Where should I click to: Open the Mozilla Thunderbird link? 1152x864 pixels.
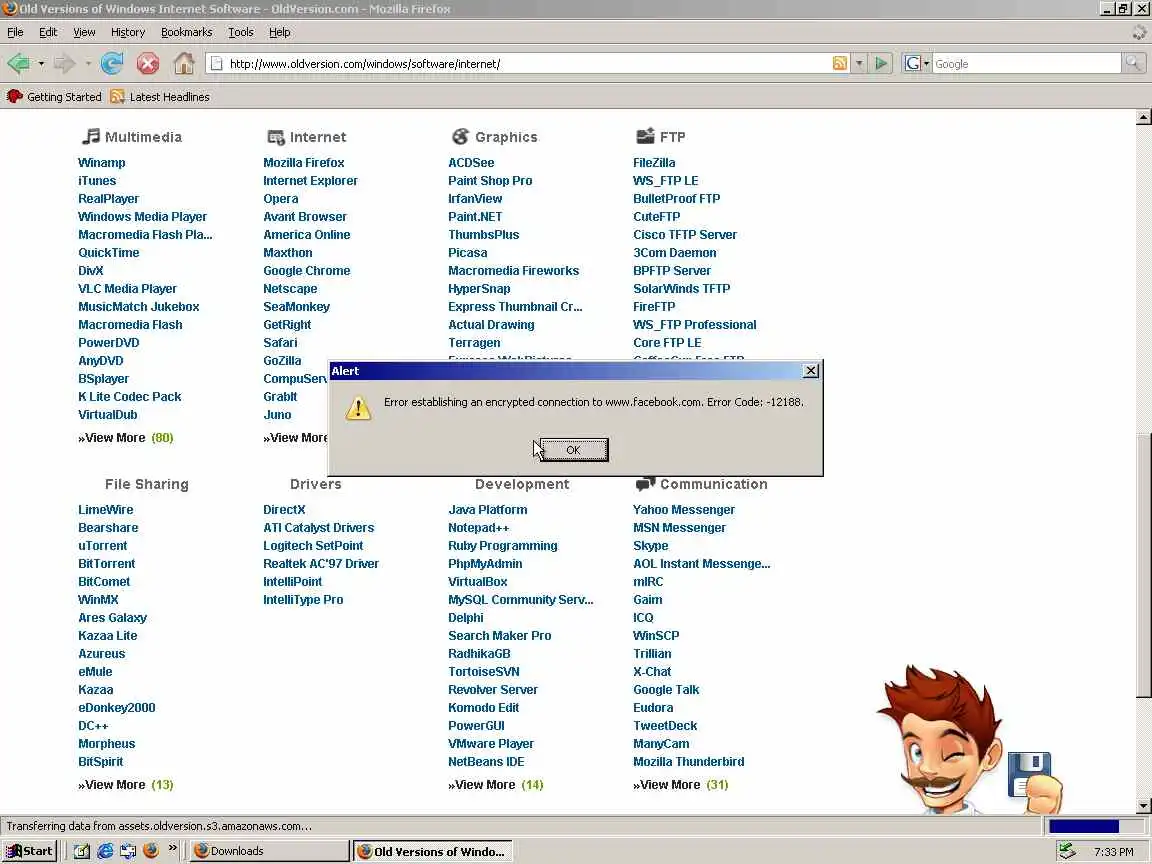click(x=688, y=762)
